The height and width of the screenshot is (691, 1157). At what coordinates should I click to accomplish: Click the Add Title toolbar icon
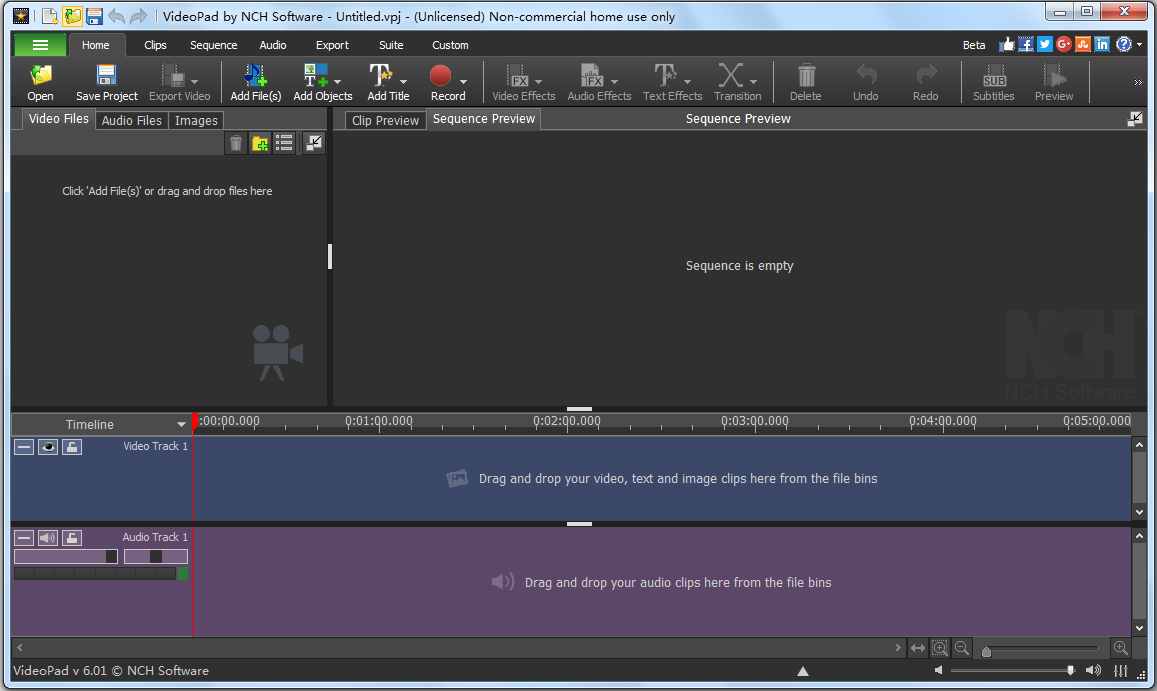381,77
